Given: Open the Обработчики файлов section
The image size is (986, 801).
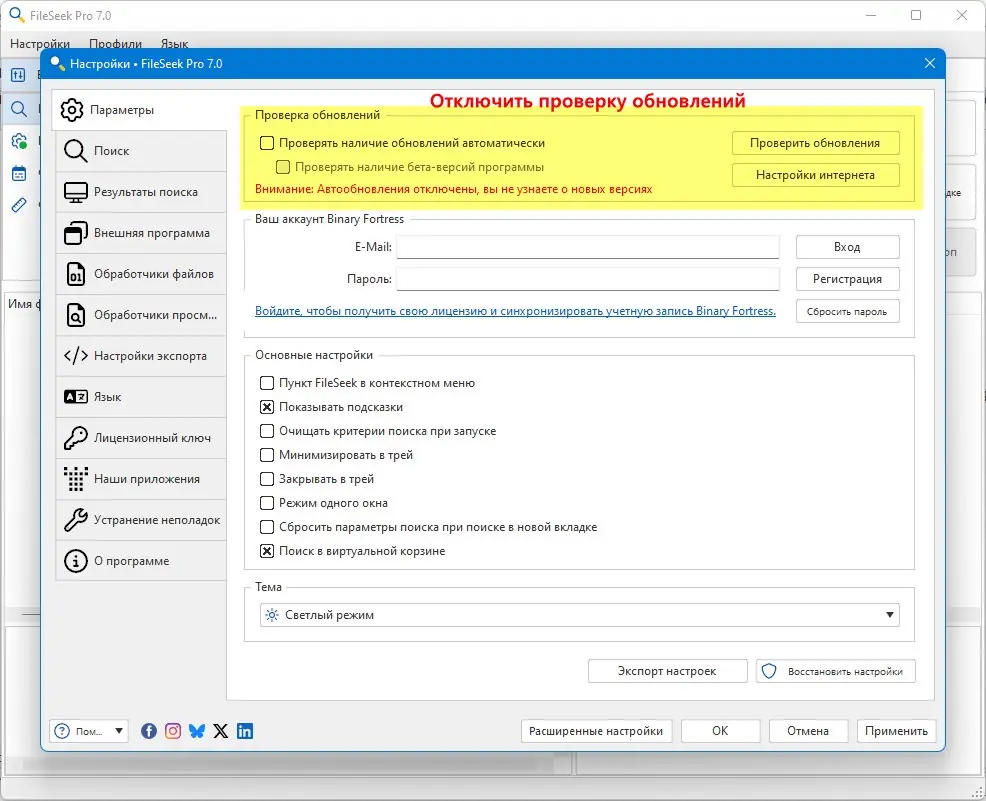Looking at the screenshot, I should [x=141, y=274].
